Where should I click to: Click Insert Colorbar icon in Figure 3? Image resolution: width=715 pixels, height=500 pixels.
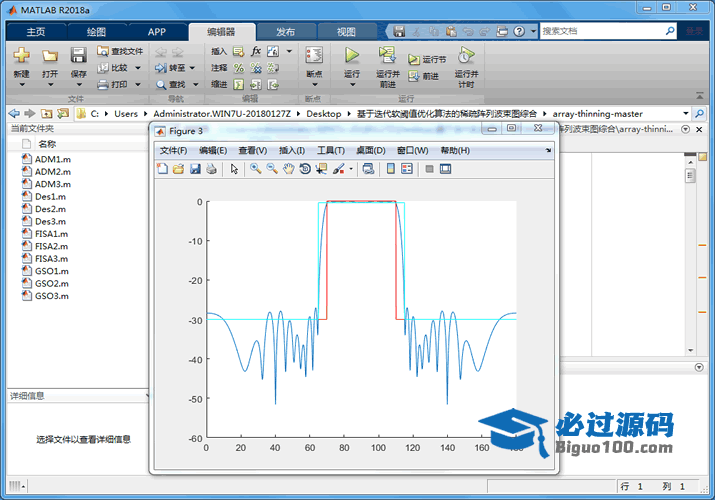[x=390, y=169]
